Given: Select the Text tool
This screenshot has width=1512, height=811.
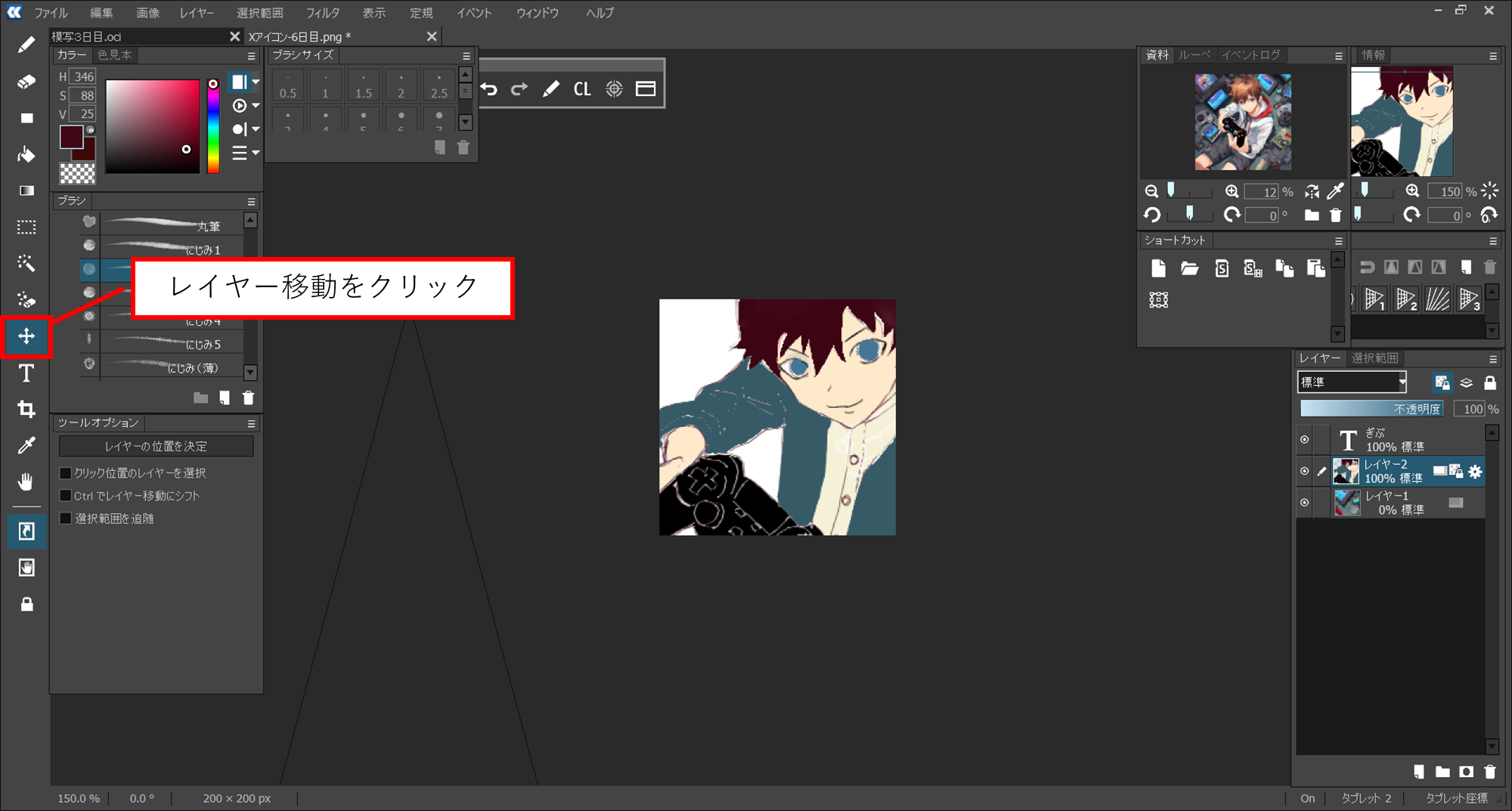Looking at the screenshot, I should [x=26, y=373].
